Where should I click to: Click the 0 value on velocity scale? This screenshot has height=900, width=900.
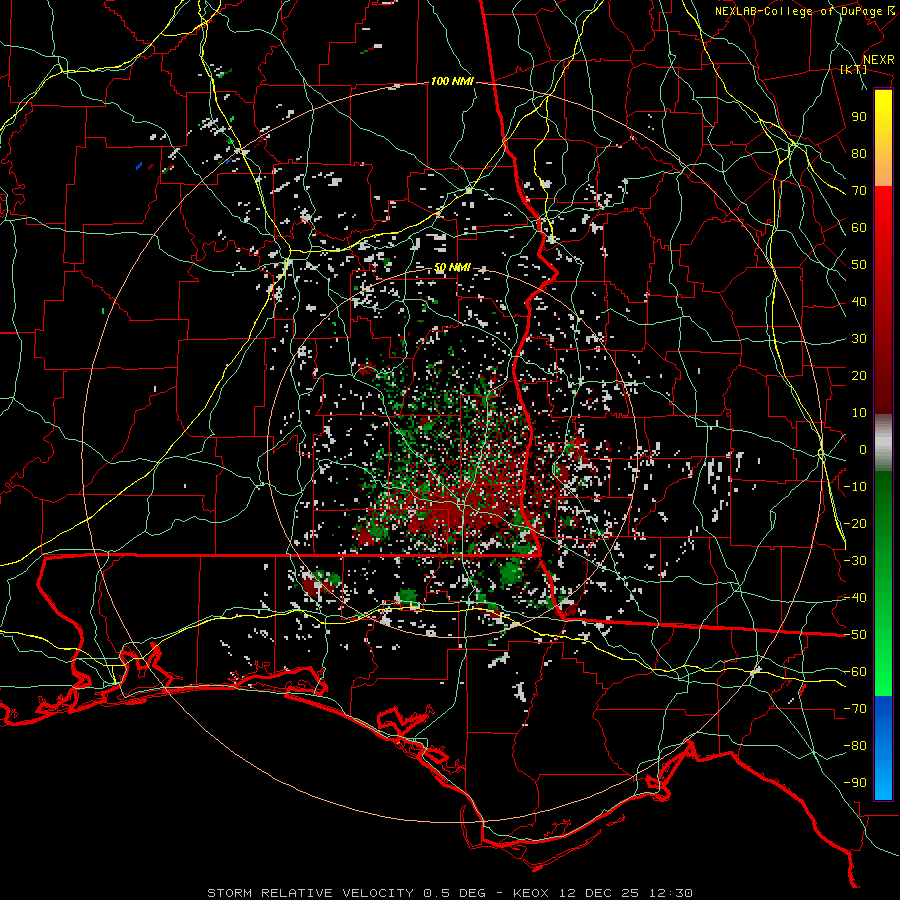[x=863, y=449]
